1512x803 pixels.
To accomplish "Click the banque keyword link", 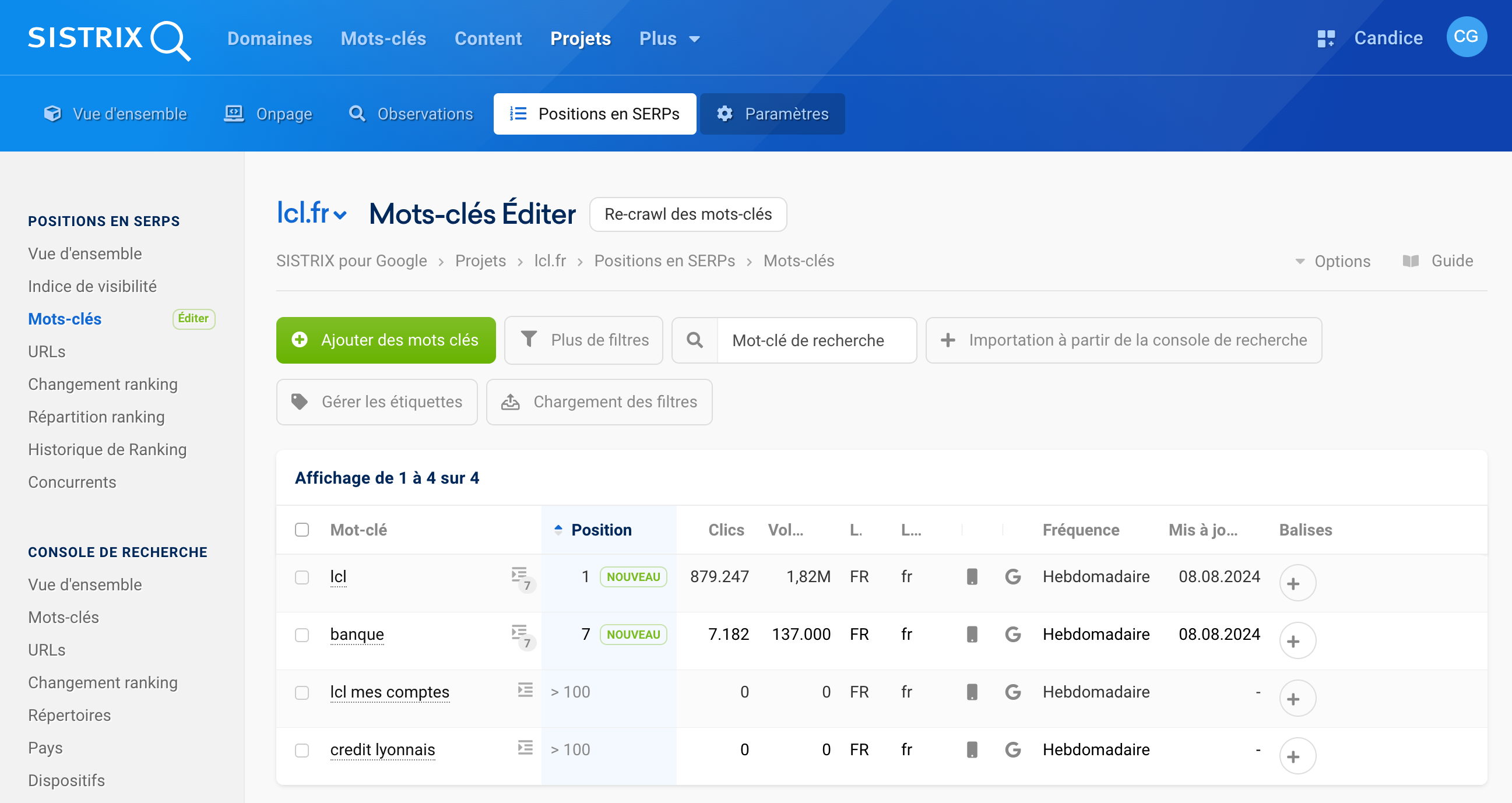I will (x=357, y=634).
